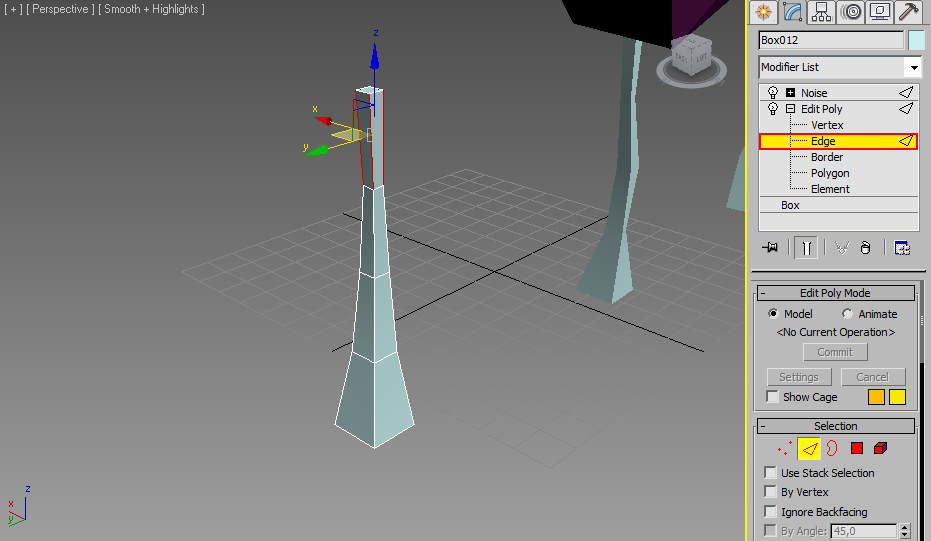Open the object color swatch next to Box012

coord(916,40)
